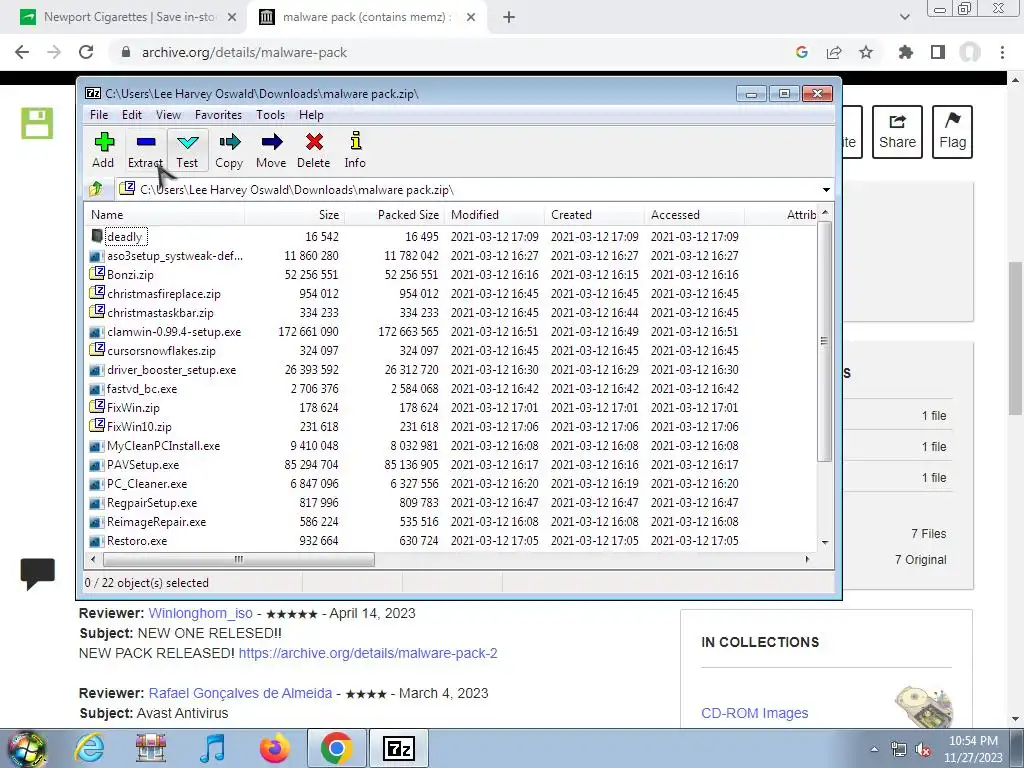
Task: Go up one folder level icon
Action: click(x=96, y=189)
